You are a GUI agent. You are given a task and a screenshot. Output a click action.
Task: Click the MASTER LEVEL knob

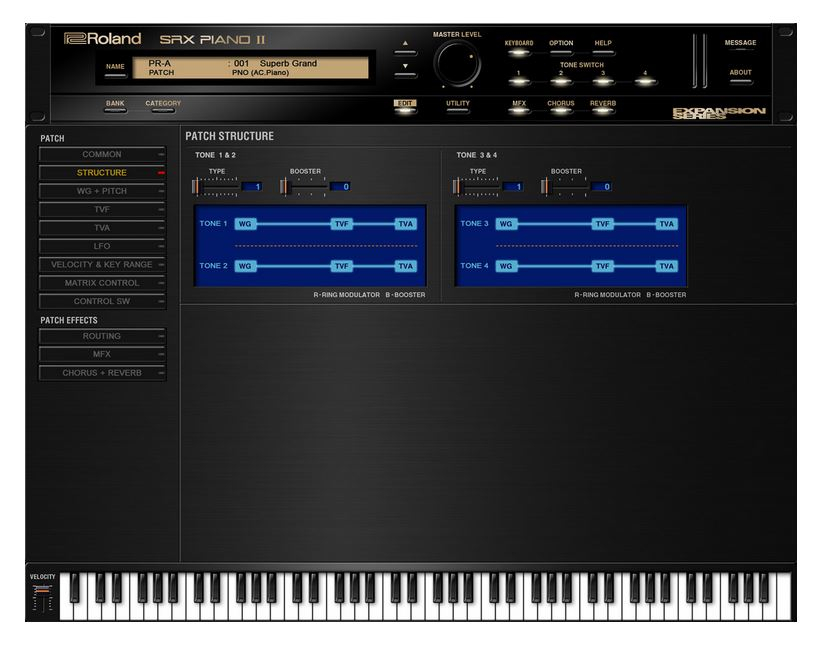(x=457, y=63)
